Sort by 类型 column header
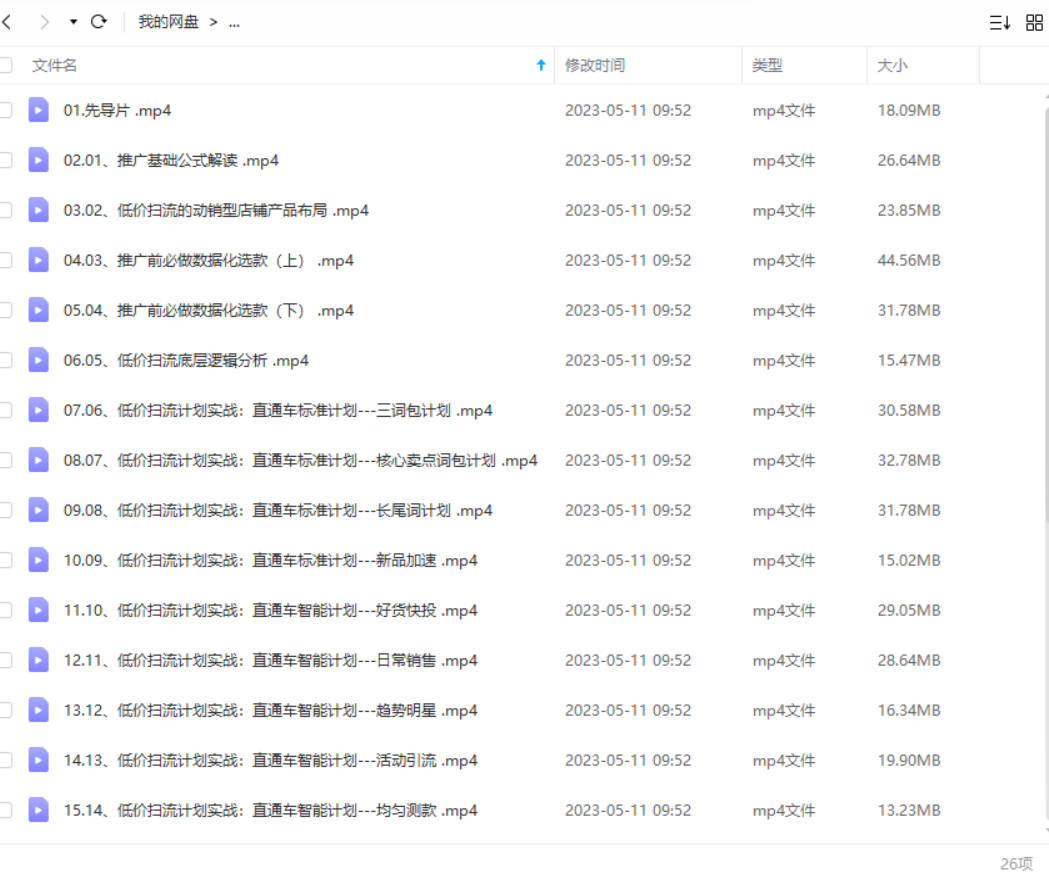This screenshot has width=1049, height=881. pos(767,66)
